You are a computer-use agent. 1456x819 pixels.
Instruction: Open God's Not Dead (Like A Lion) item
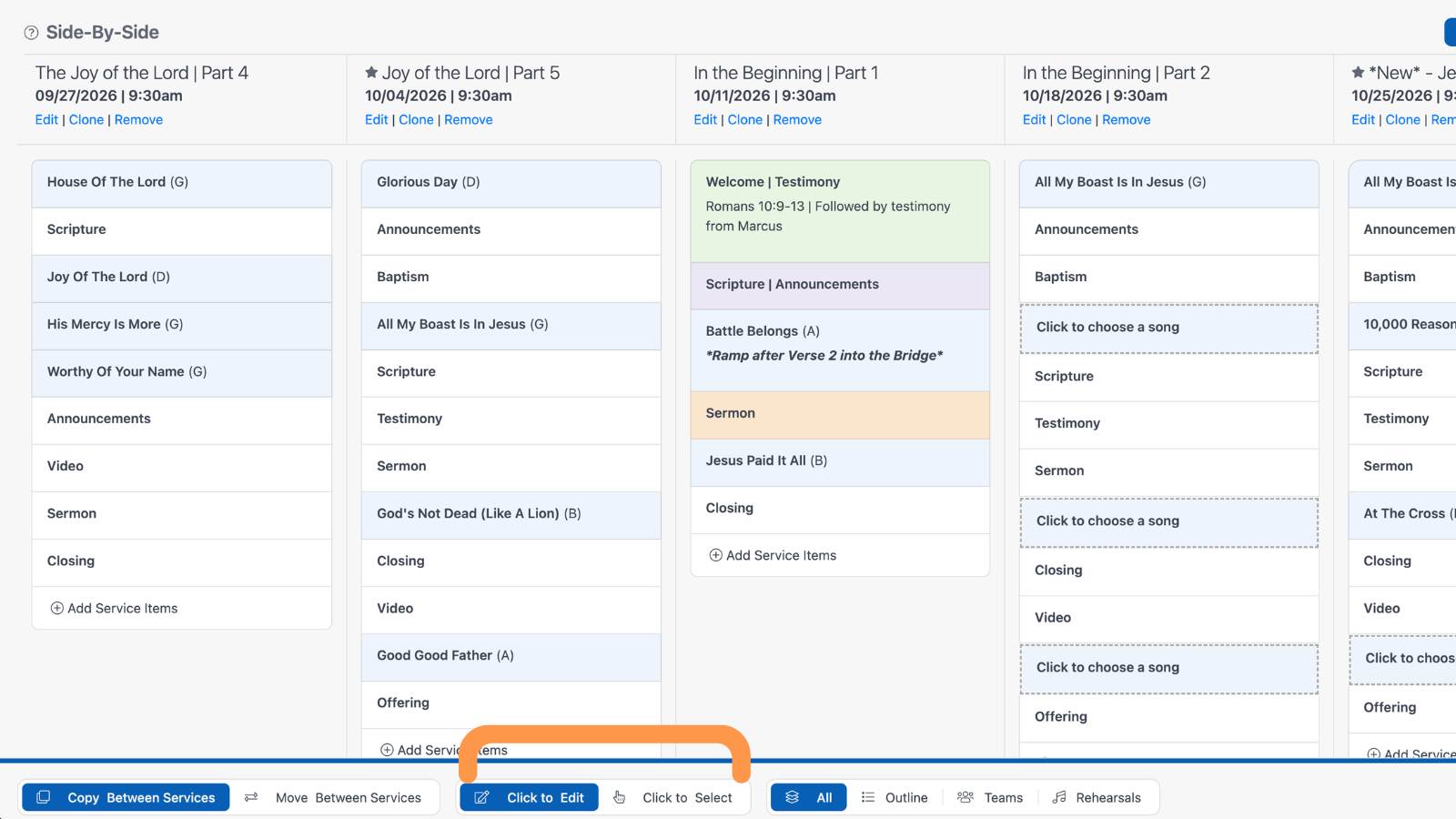pos(511,515)
